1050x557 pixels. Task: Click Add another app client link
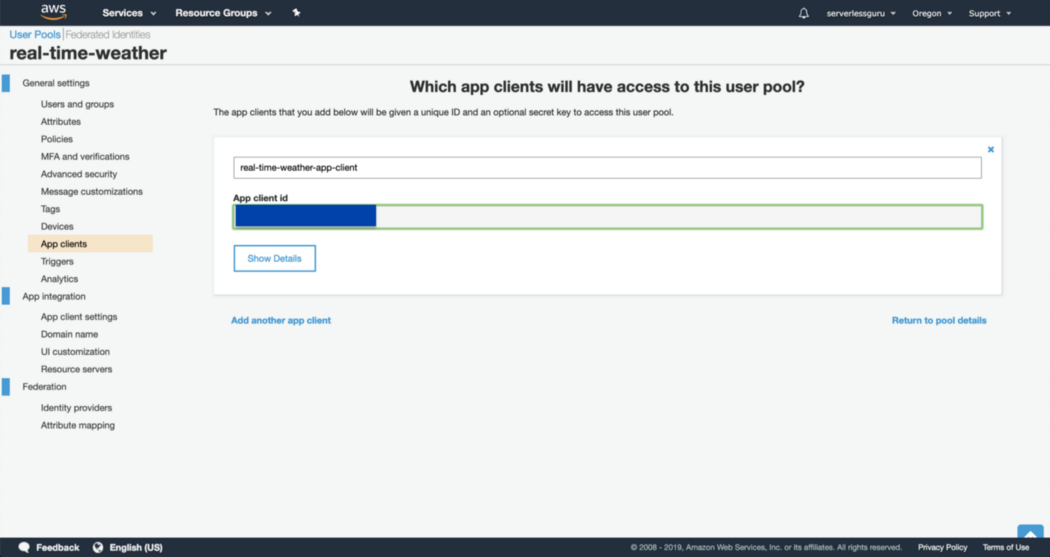tap(281, 320)
